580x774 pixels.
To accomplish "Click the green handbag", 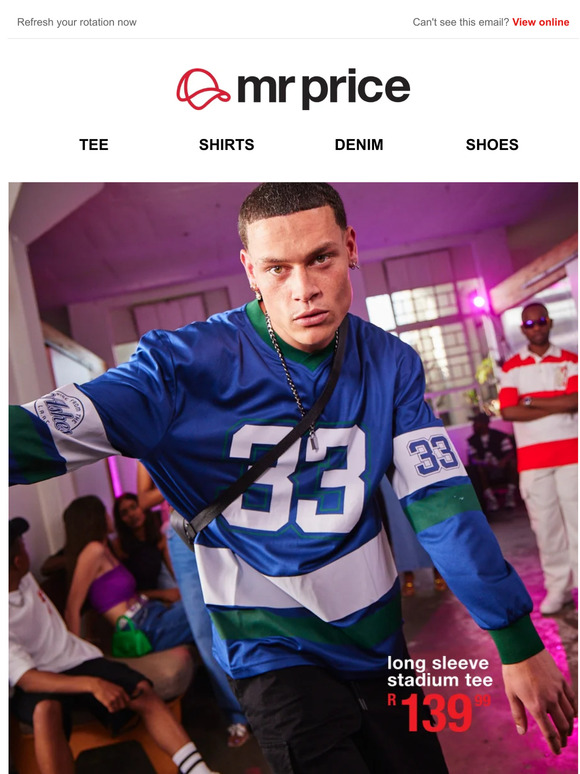I will (131, 636).
